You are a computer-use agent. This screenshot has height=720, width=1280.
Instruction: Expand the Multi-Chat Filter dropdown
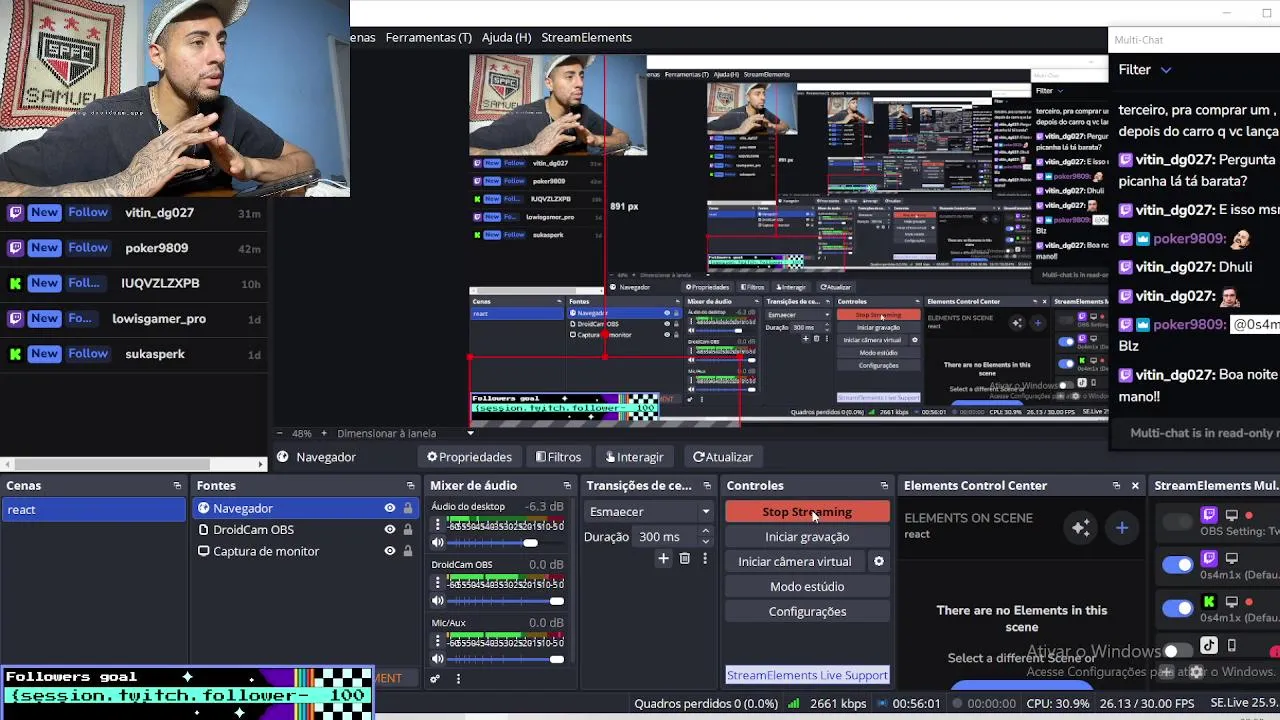click(x=1144, y=70)
